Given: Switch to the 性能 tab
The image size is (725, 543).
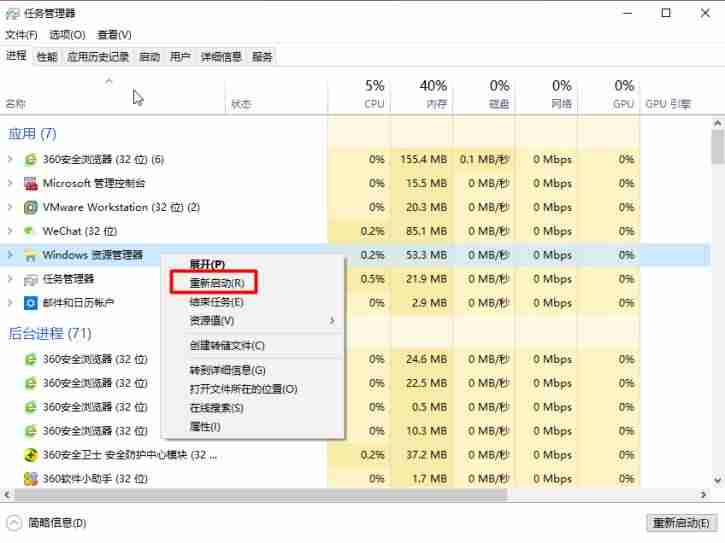Looking at the screenshot, I should [x=47, y=57].
